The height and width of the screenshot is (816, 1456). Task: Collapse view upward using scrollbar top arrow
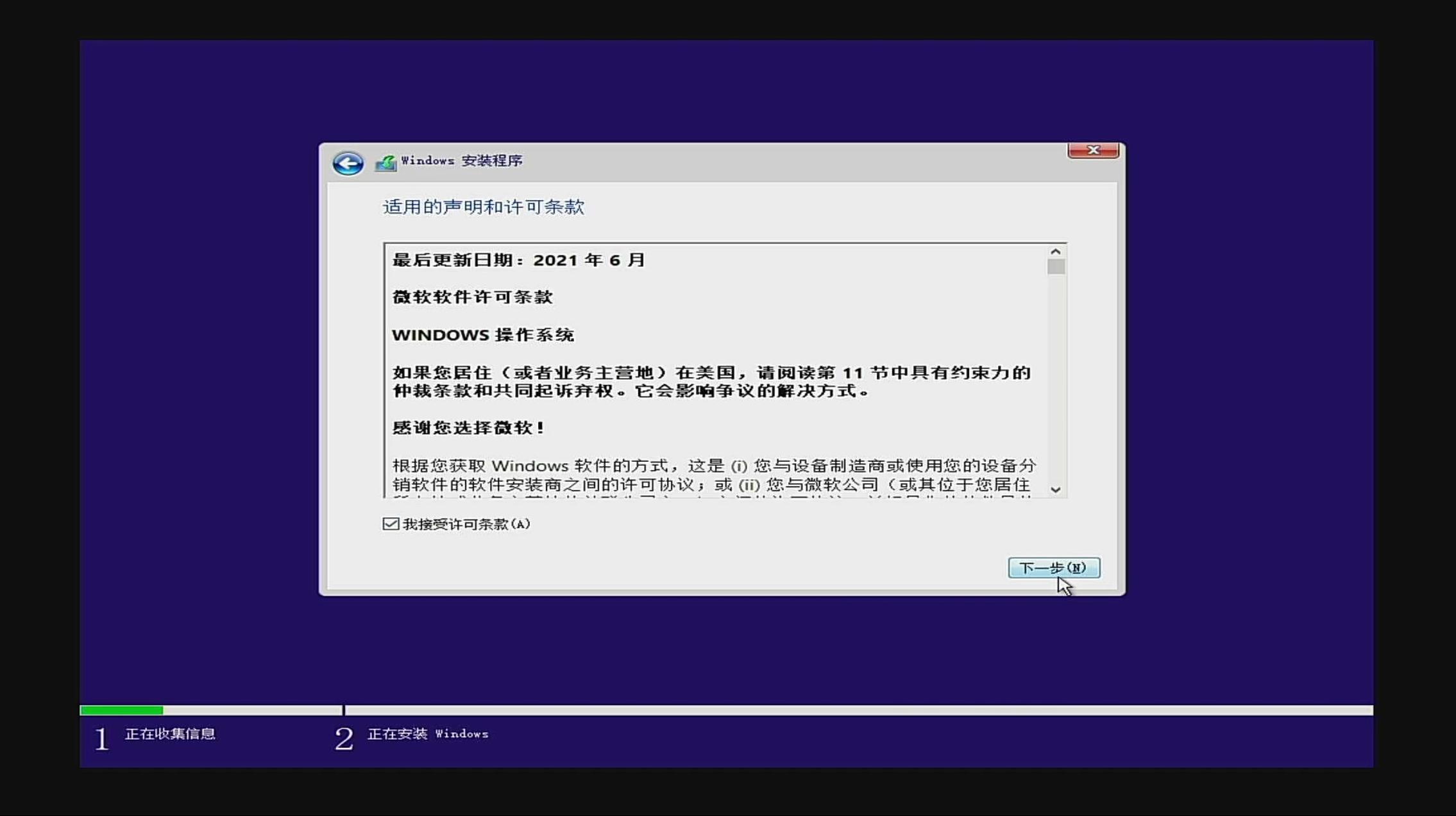(1056, 250)
